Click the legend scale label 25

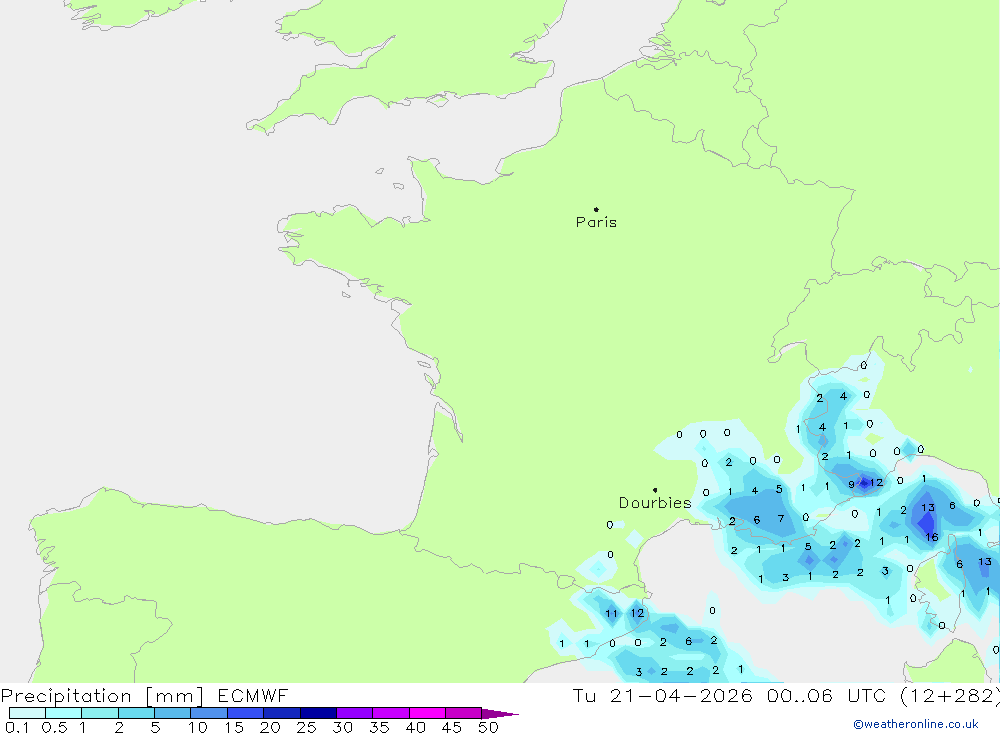pos(307,727)
